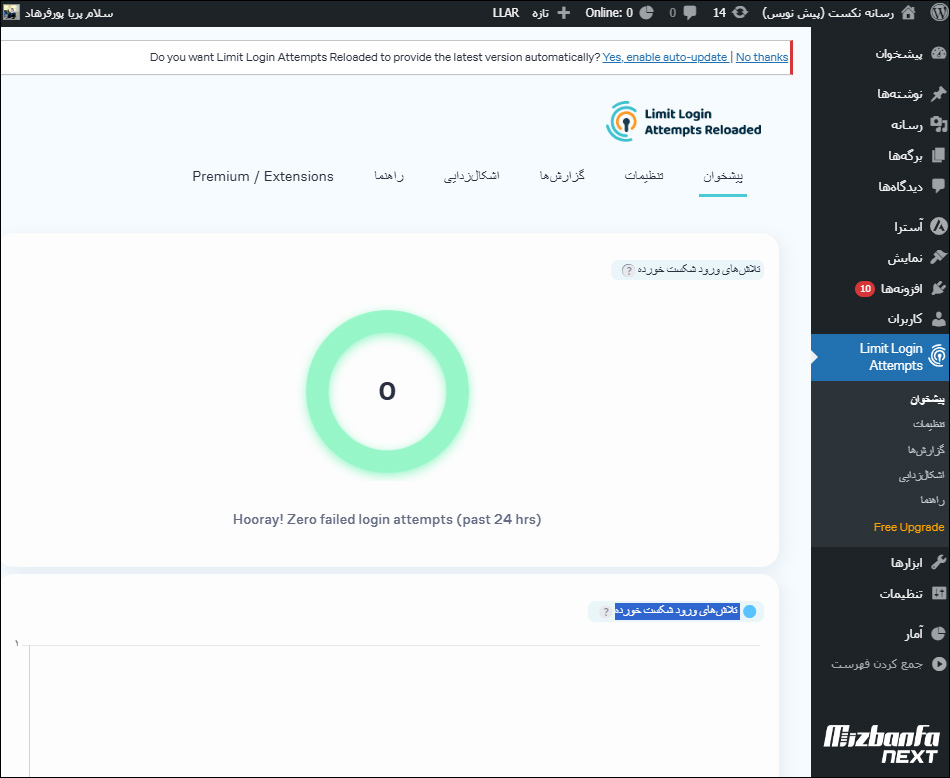Image resolution: width=950 pixels, height=778 pixels.
Task: Click the Online: 0 text in admin bar
Action: click(x=609, y=13)
